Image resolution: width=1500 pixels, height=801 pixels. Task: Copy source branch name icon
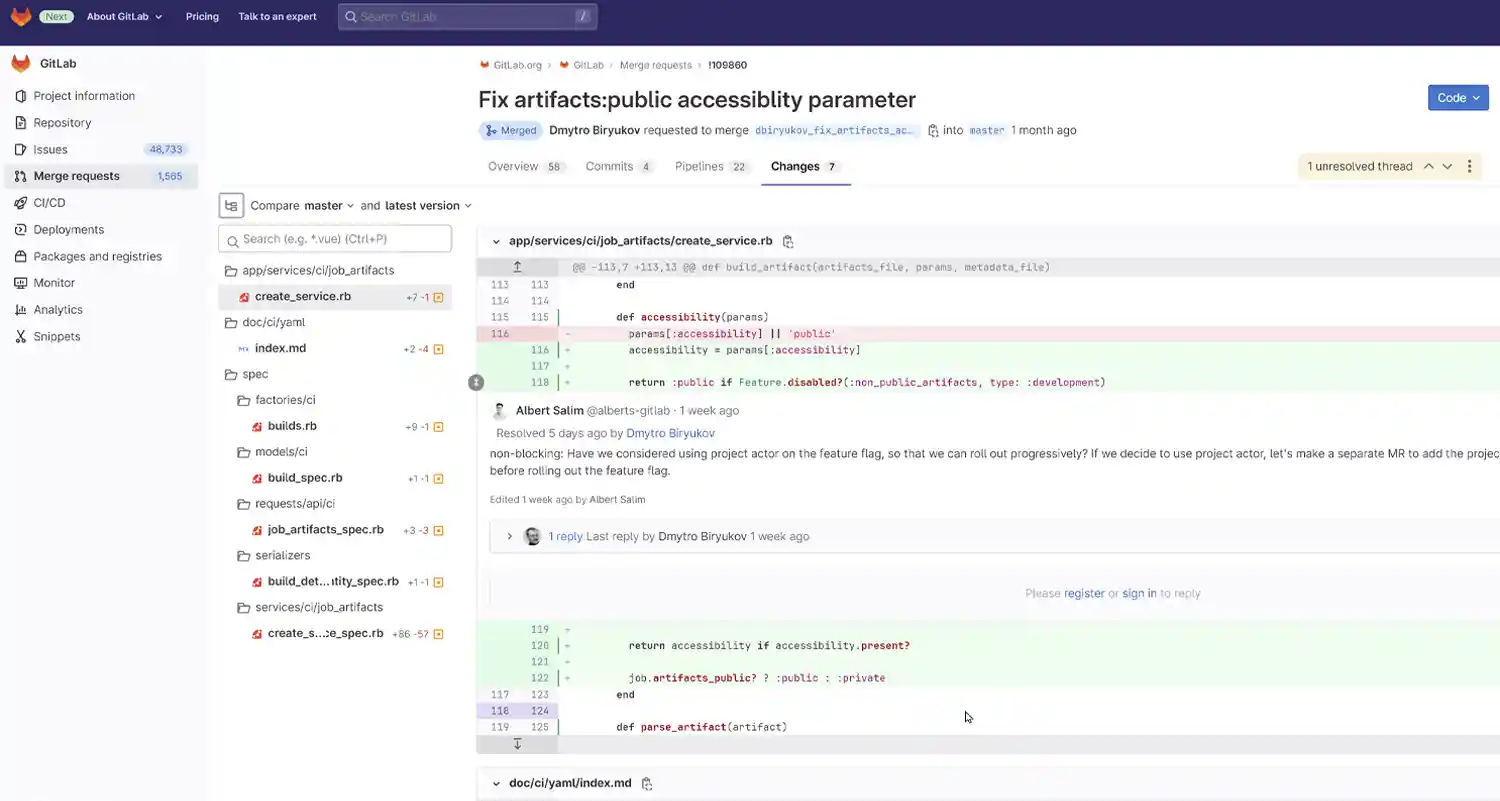(933, 130)
